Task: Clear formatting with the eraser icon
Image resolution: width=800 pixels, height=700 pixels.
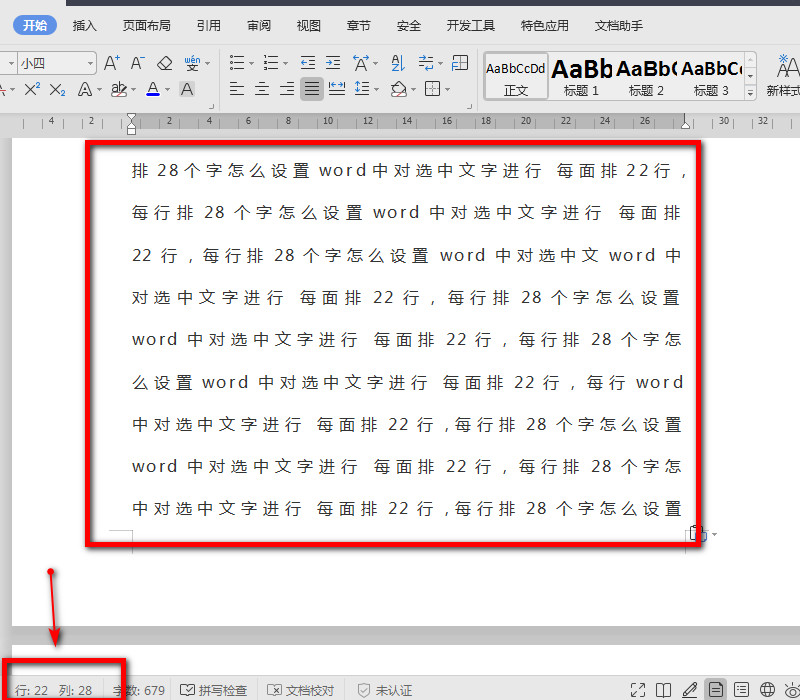Action: coord(164,63)
